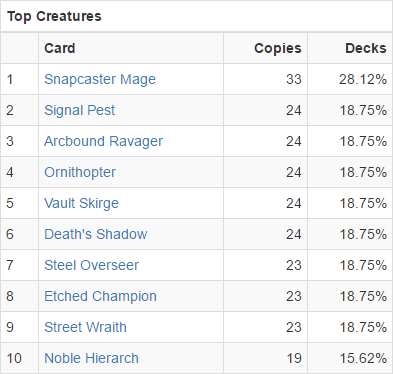Image resolution: width=393 pixels, height=374 pixels.
Task: Select the Etched Champion link
Action: [x=100, y=296]
